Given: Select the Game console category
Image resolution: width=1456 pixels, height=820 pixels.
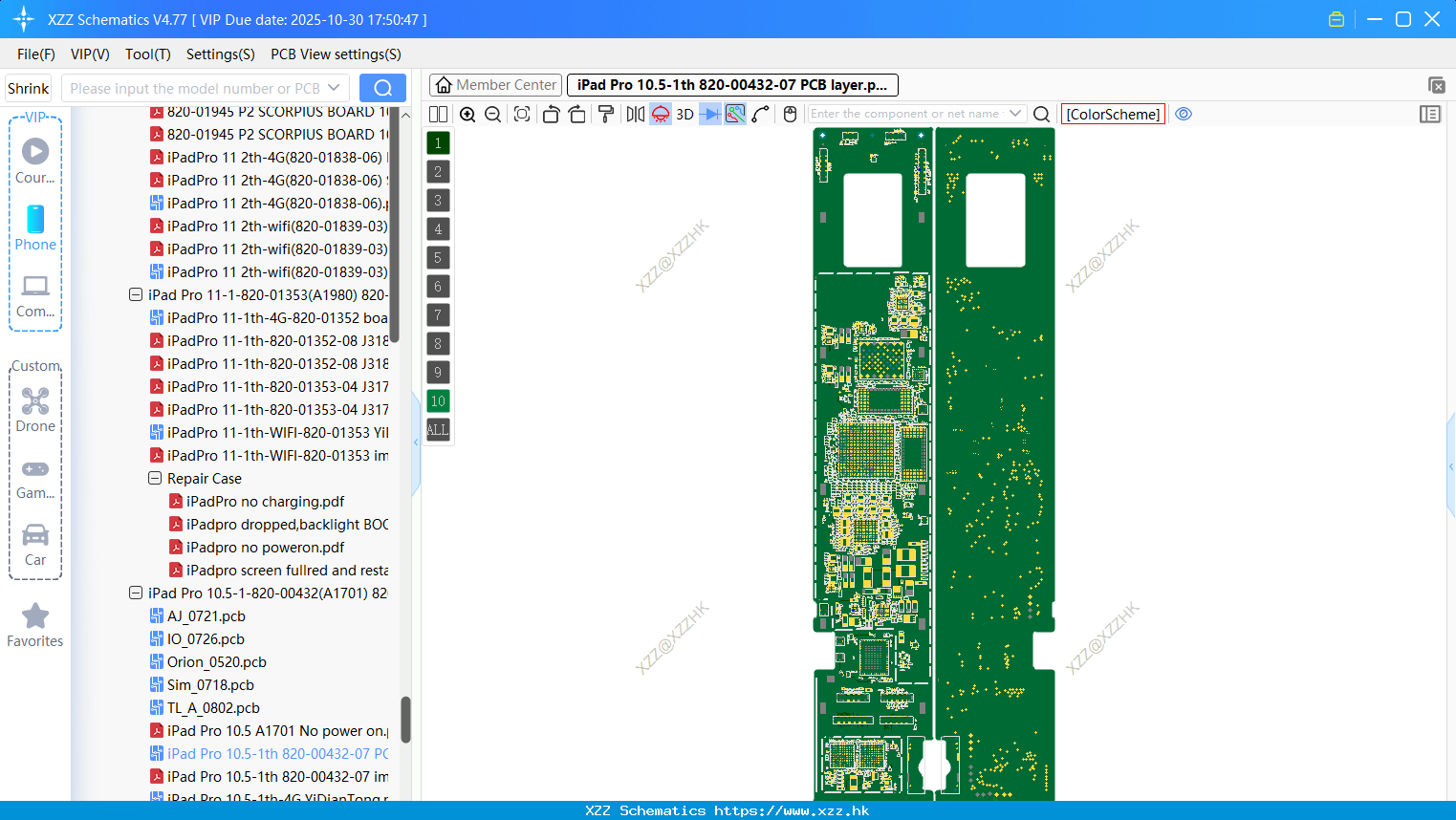Looking at the screenshot, I should (x=35, y=478).
